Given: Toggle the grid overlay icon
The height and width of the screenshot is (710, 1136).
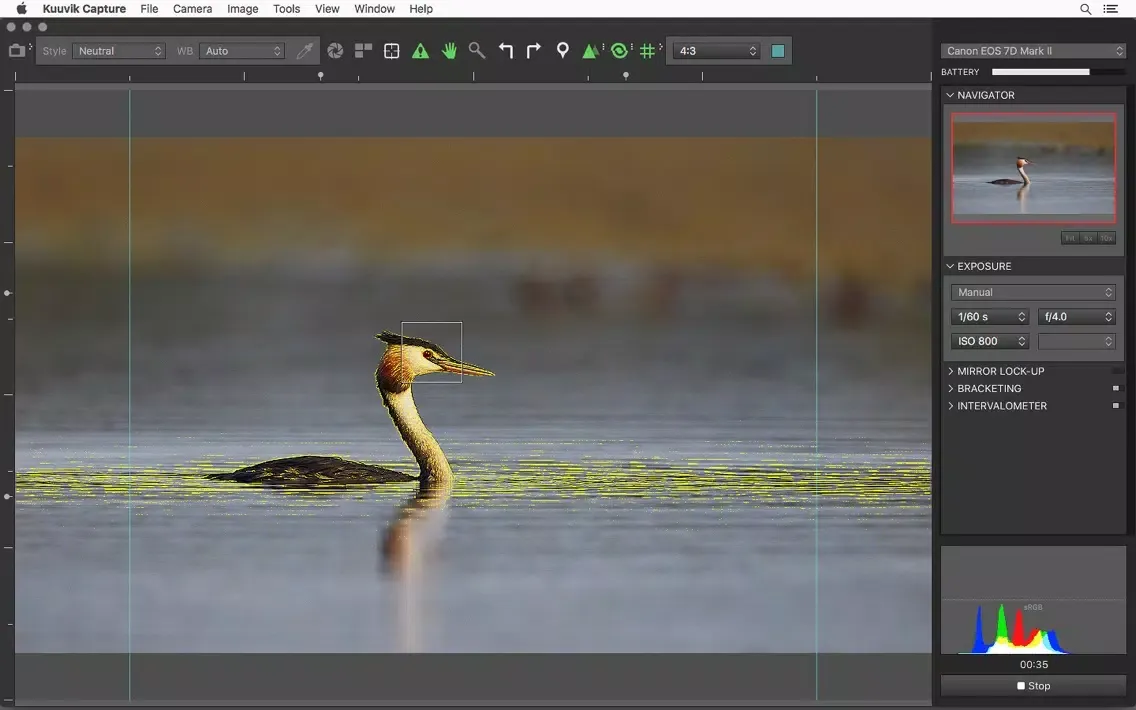Looking at the screenshot, I should pos(648,51).
